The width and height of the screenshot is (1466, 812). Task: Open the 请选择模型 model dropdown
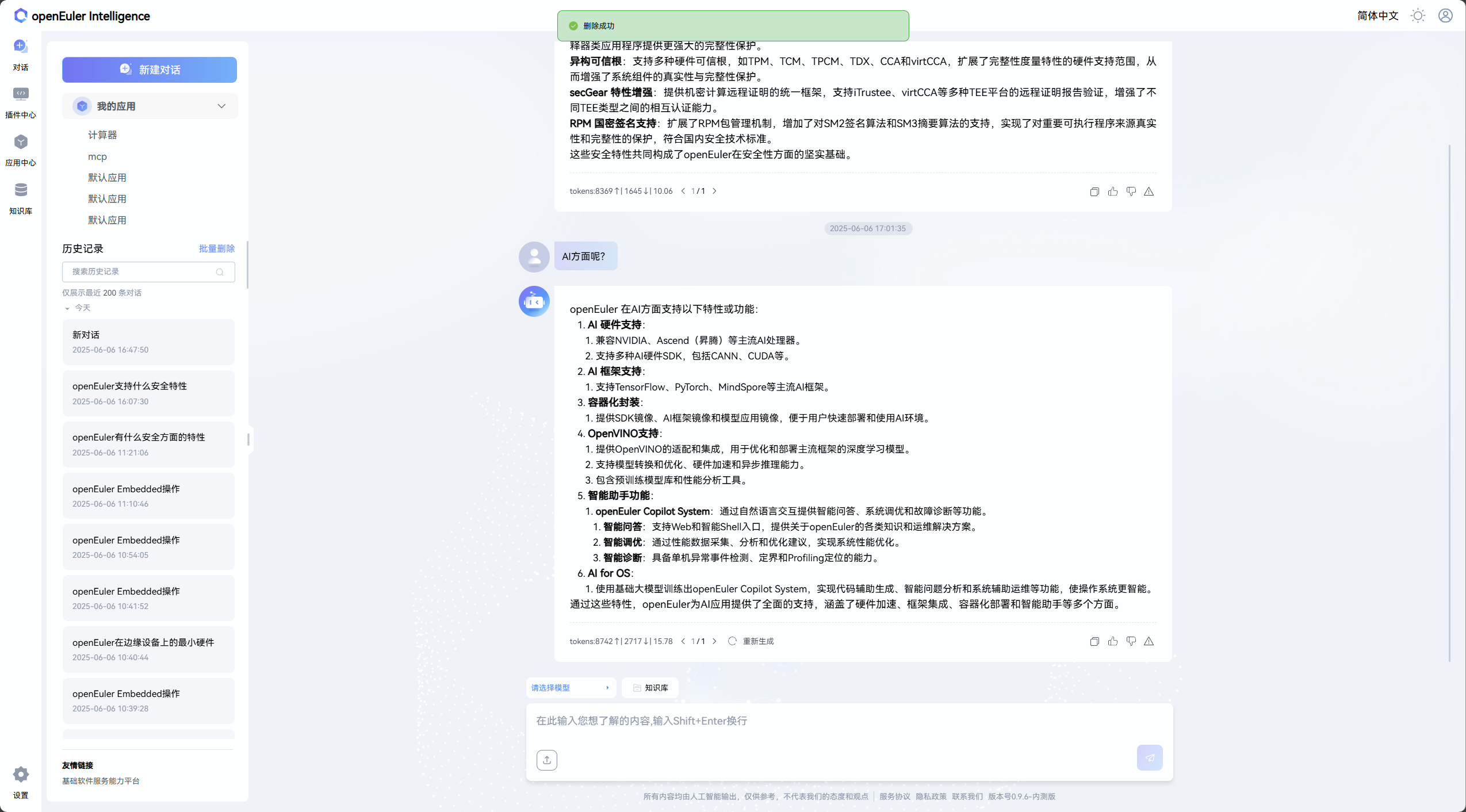[571, 688]
